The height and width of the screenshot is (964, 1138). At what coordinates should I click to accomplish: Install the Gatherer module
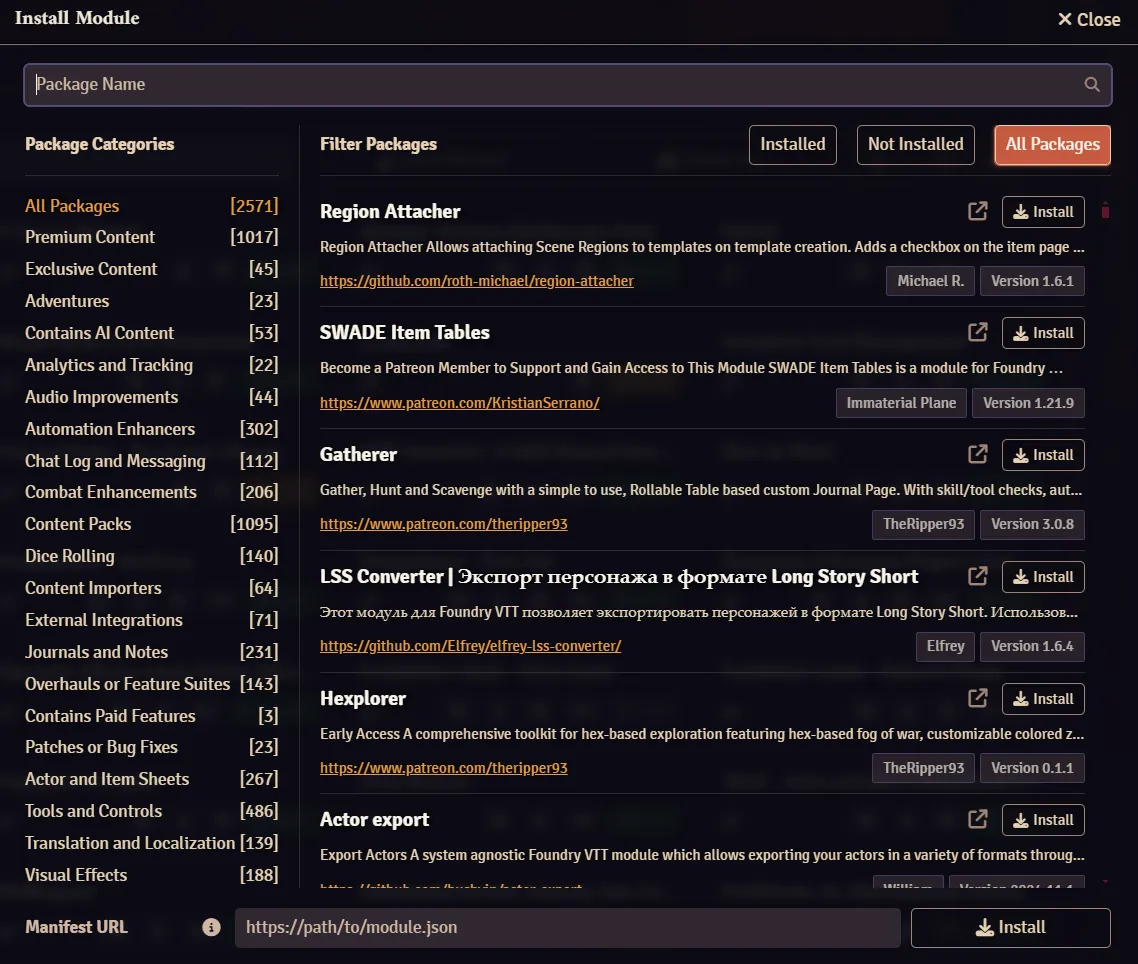pyautogui.click(x=1043, y=455)
